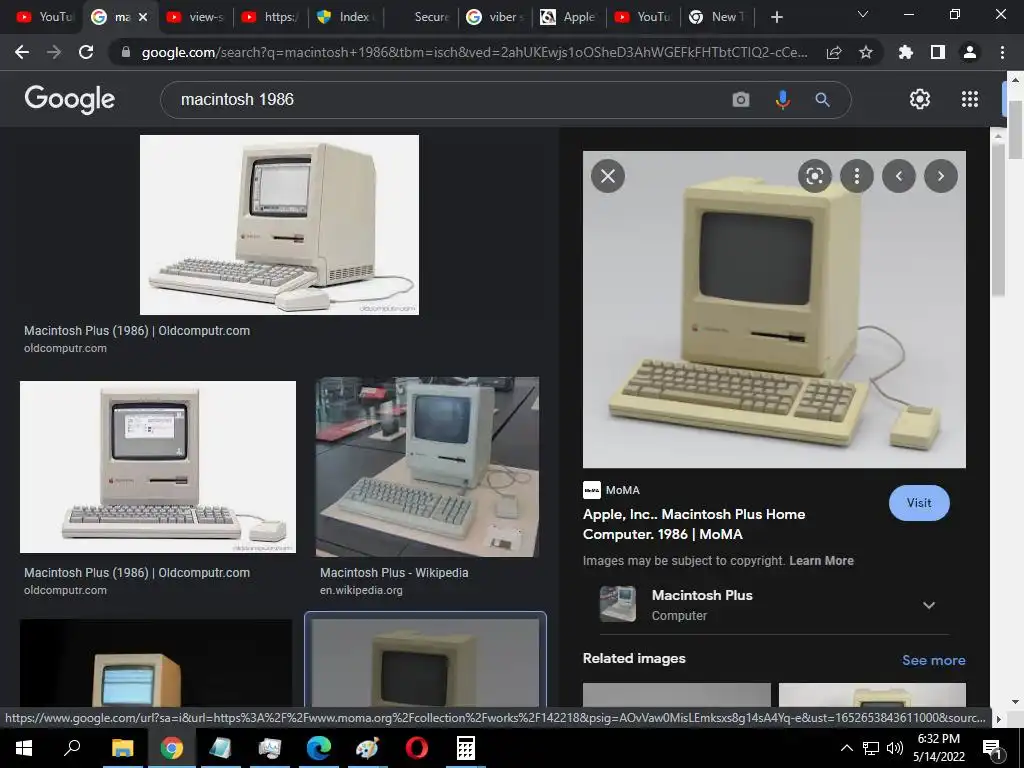Image resolution: width=1024 pixels, height=768 pixels.
Task: Open Microsoft Edge from taskbar
Action: click(x=319, y=748)
